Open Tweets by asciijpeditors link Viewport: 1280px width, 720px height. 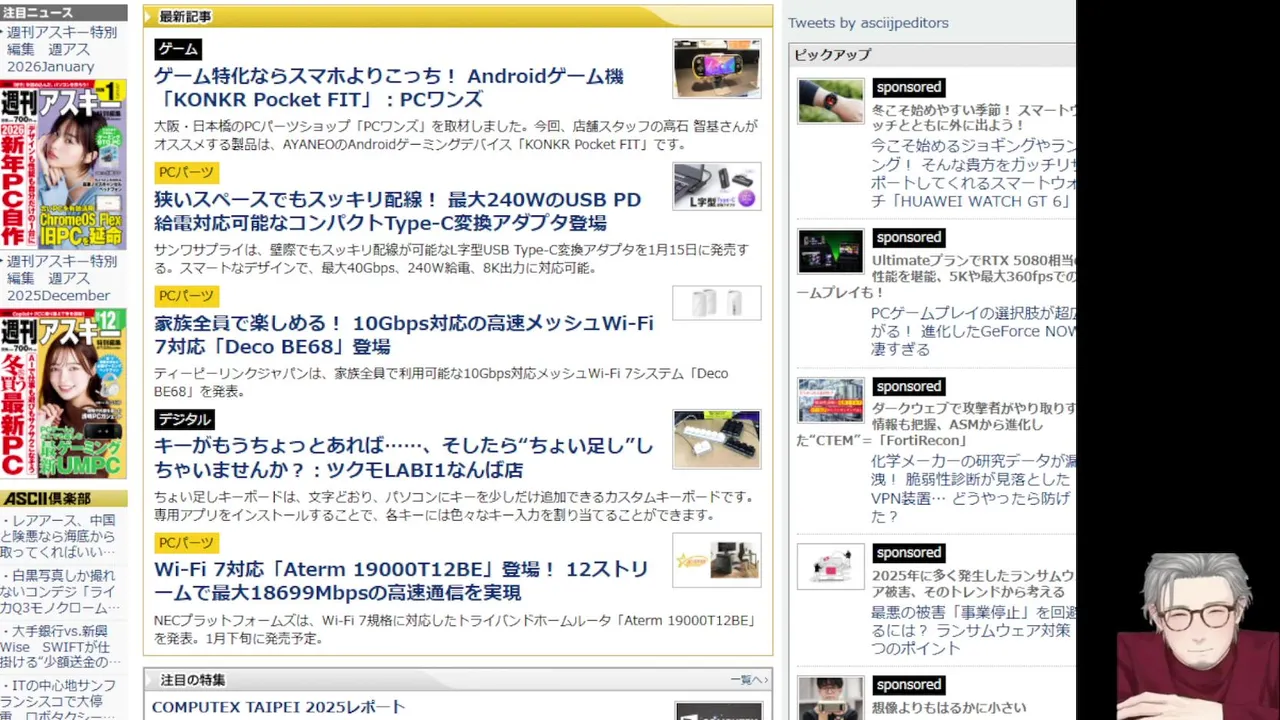tap(868, 23)
